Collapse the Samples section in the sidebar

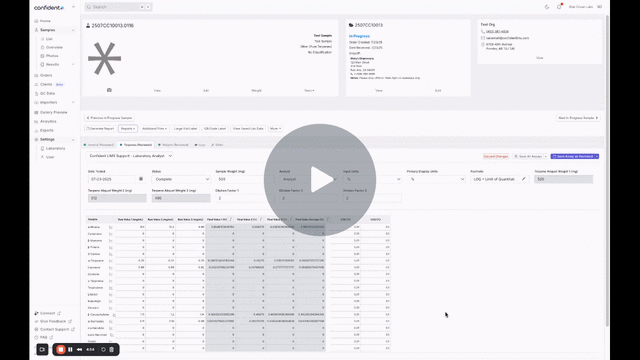pos(73,30)
